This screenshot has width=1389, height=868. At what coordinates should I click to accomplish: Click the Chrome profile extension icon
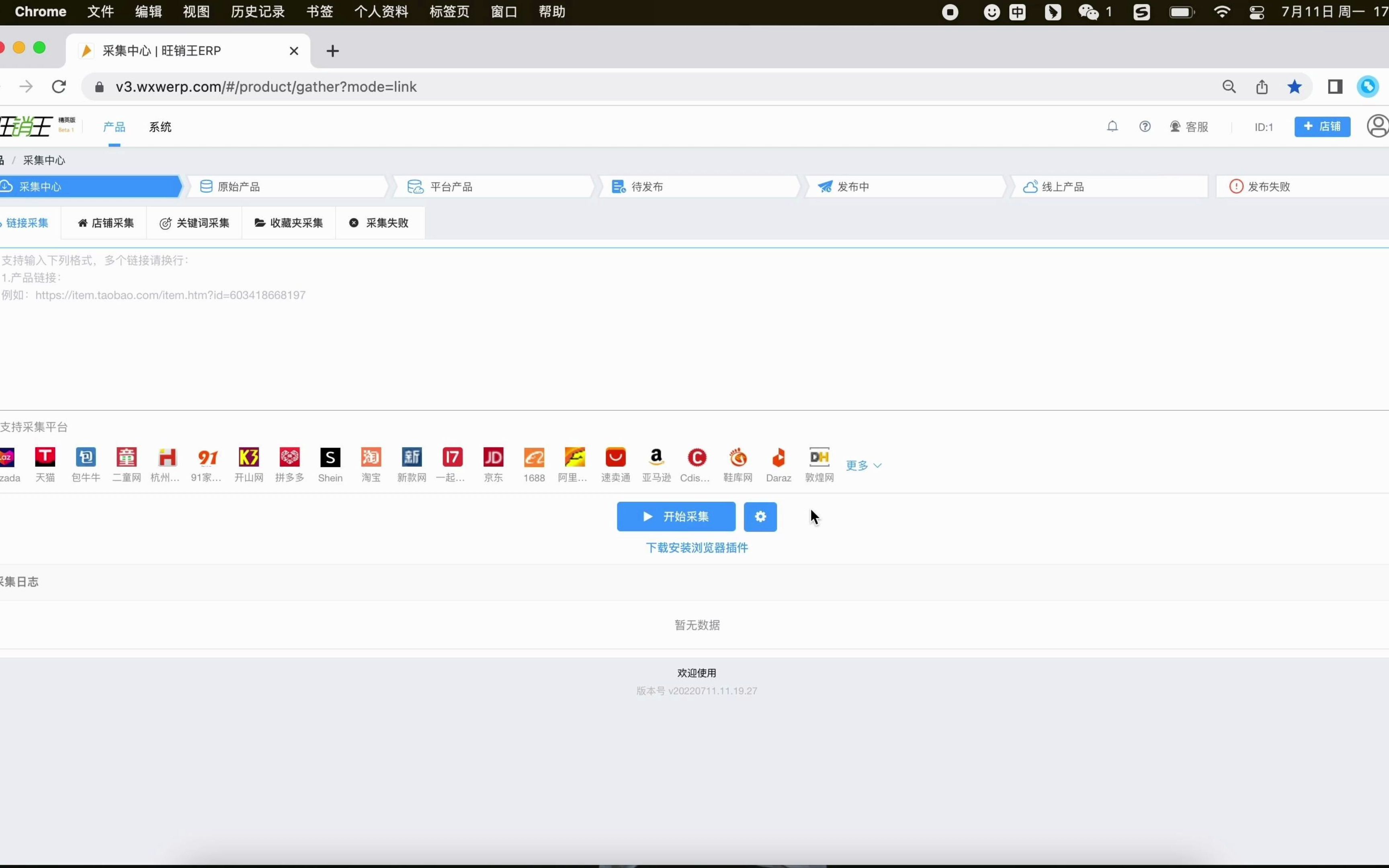(x=1368, y=87)
